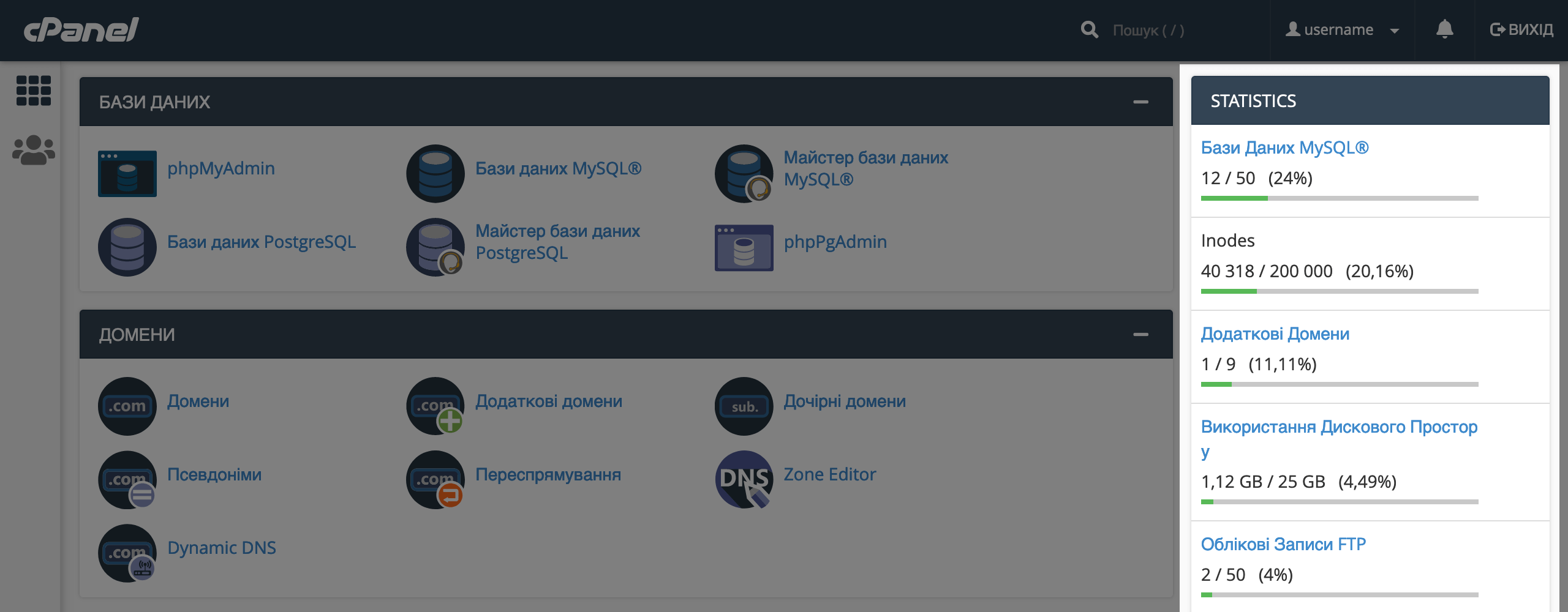The image size is (1568, 612).
Task: Open the Бази даних PostgreSQL link
Action: [262, 242]
